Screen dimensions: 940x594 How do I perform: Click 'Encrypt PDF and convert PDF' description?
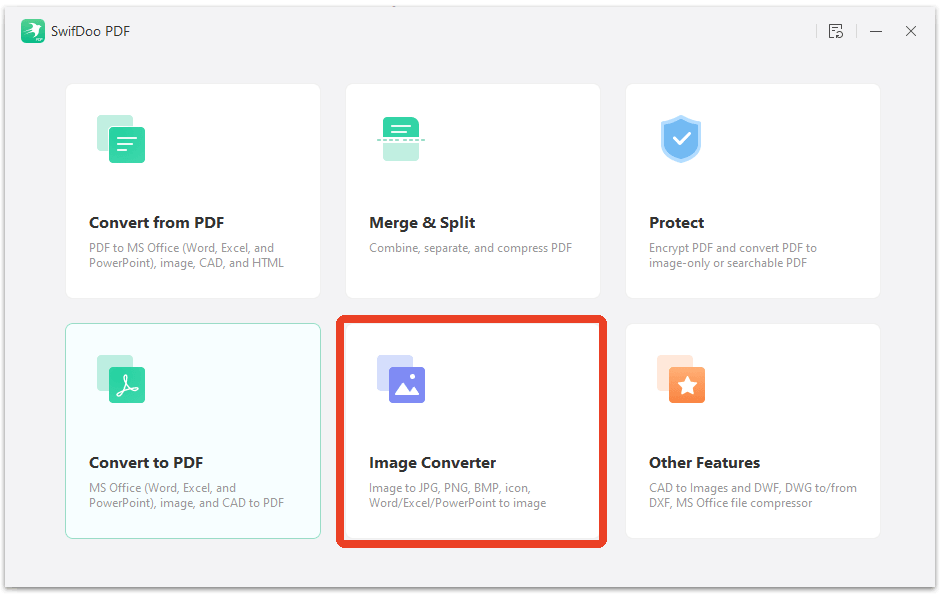pos(733,255)
